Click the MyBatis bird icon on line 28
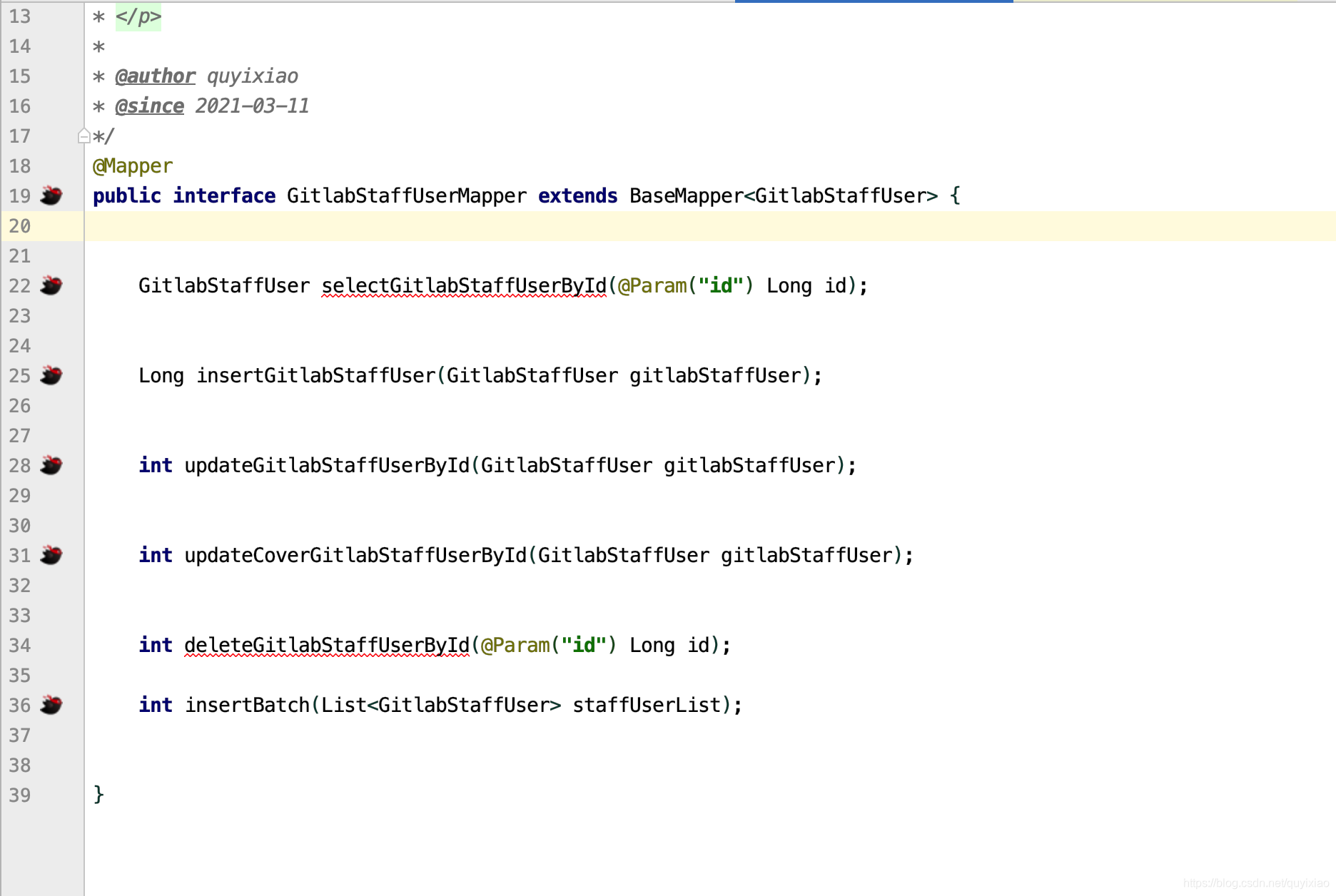 [x=51, y=464]
